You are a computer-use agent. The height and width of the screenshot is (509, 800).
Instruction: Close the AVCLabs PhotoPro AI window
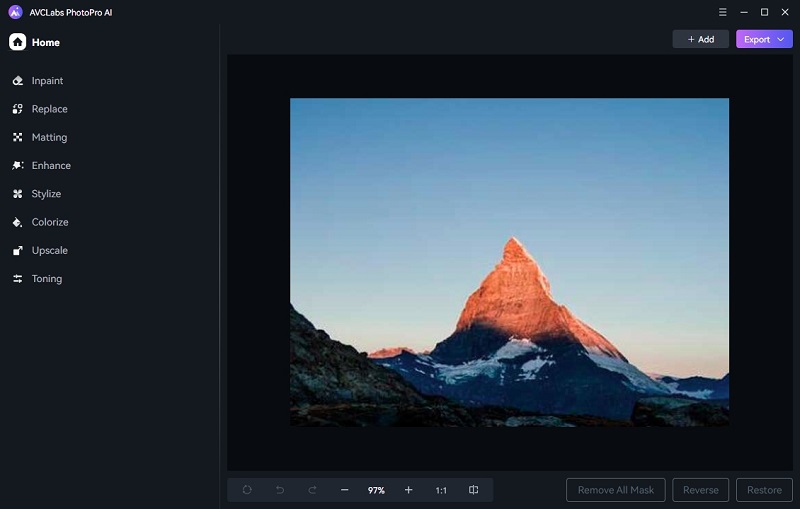785,12
